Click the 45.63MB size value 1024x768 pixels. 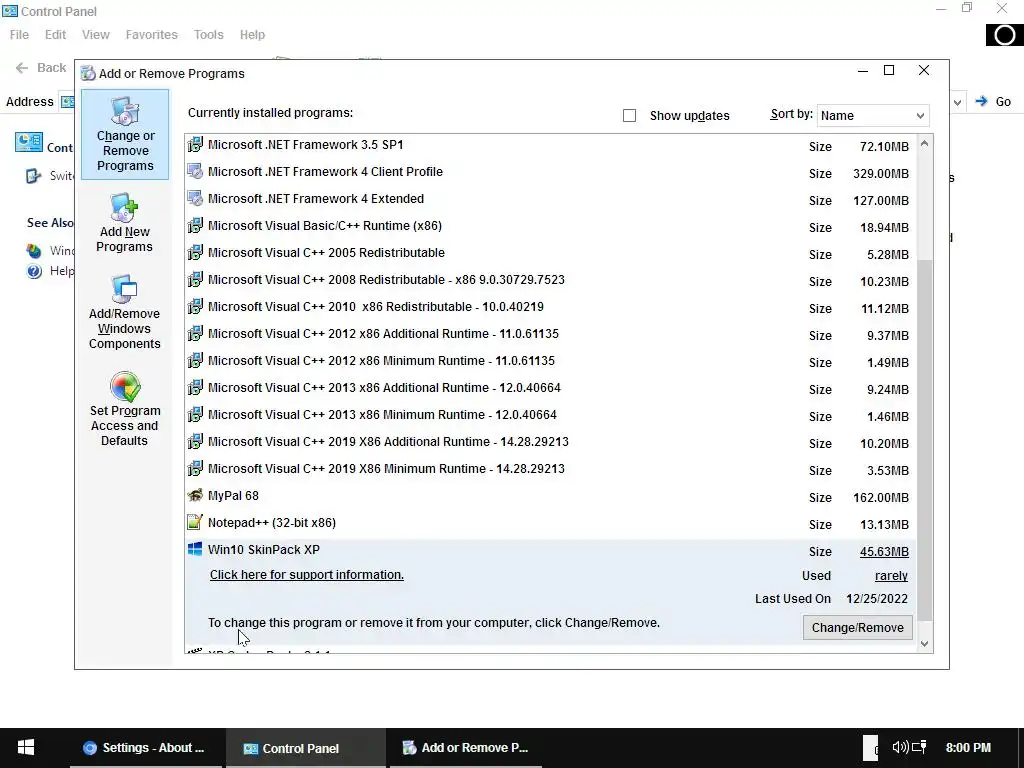[x=884, y=552]
